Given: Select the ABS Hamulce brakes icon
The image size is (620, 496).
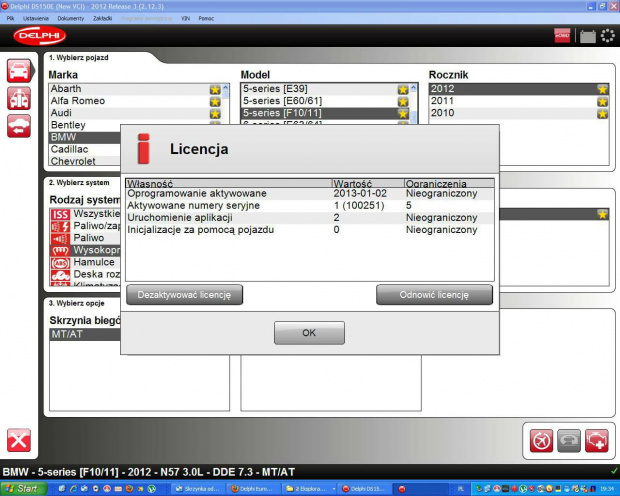Looking at the screenshot, I should 60,263.
